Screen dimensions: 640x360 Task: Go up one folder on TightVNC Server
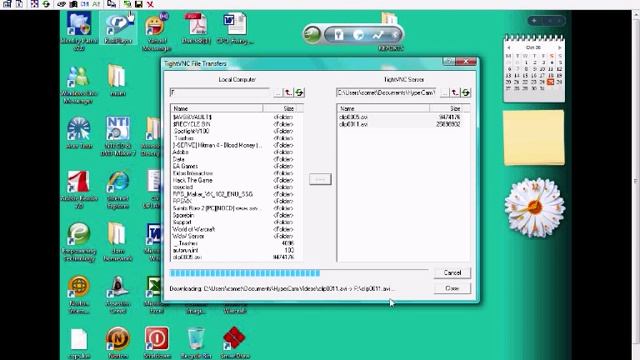455,93
